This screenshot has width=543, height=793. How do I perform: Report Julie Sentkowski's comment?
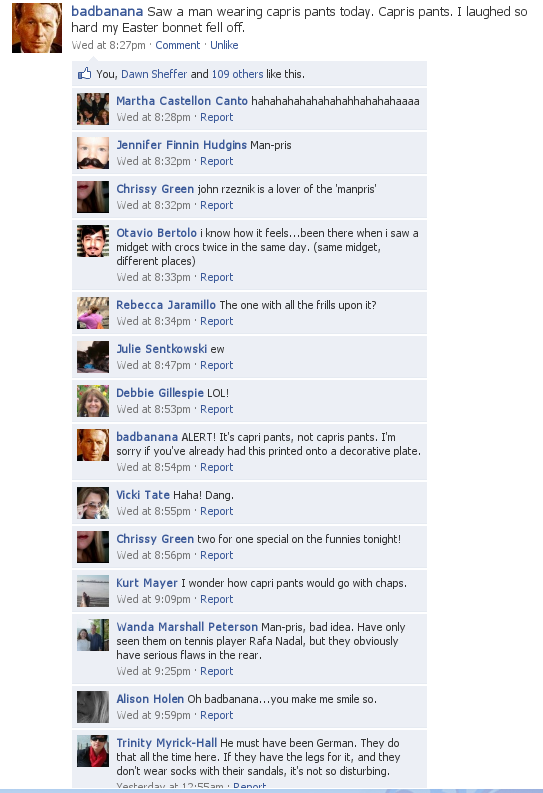pos(216,365)
